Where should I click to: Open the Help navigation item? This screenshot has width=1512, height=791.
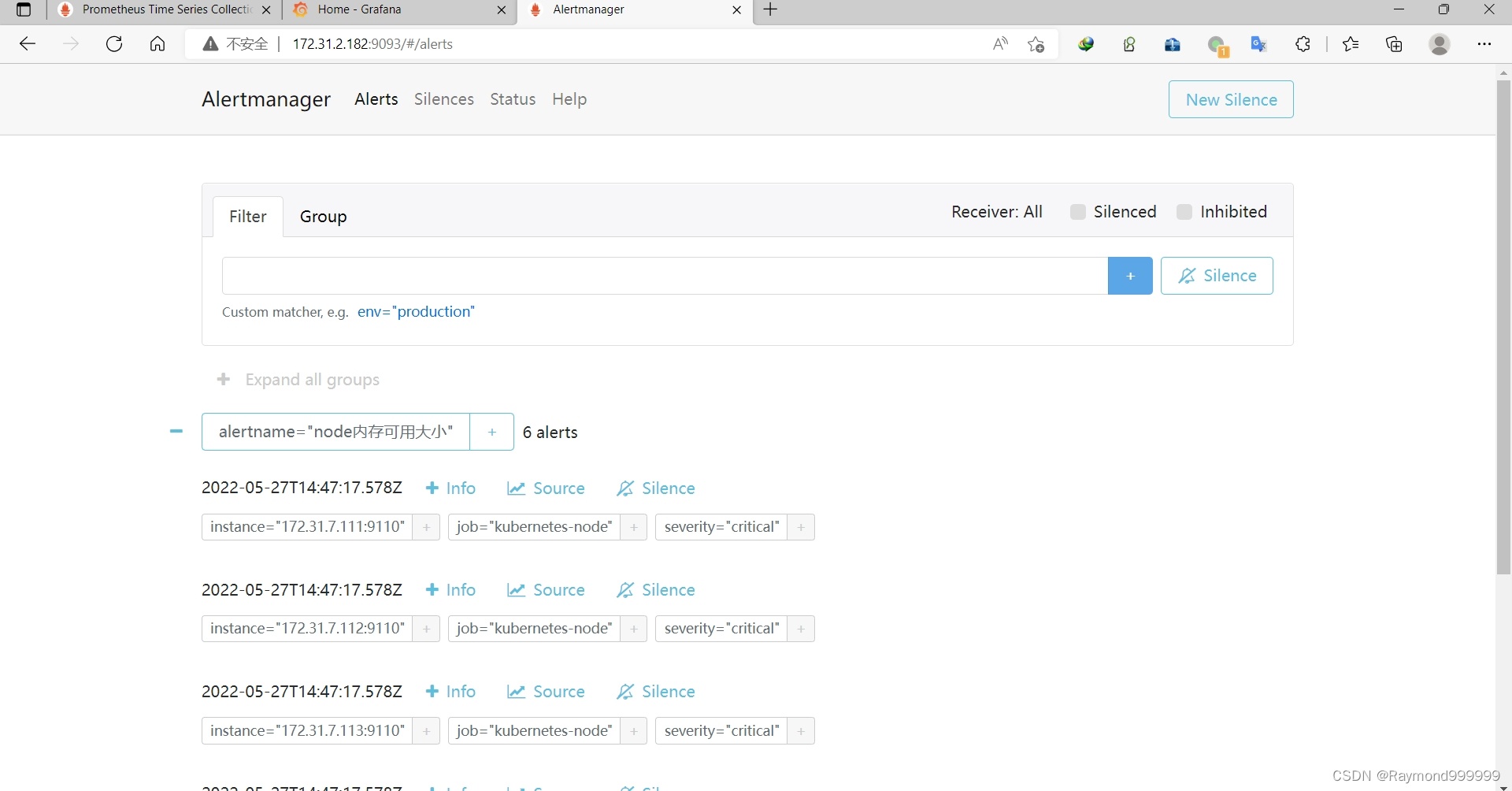pos(569,99)
